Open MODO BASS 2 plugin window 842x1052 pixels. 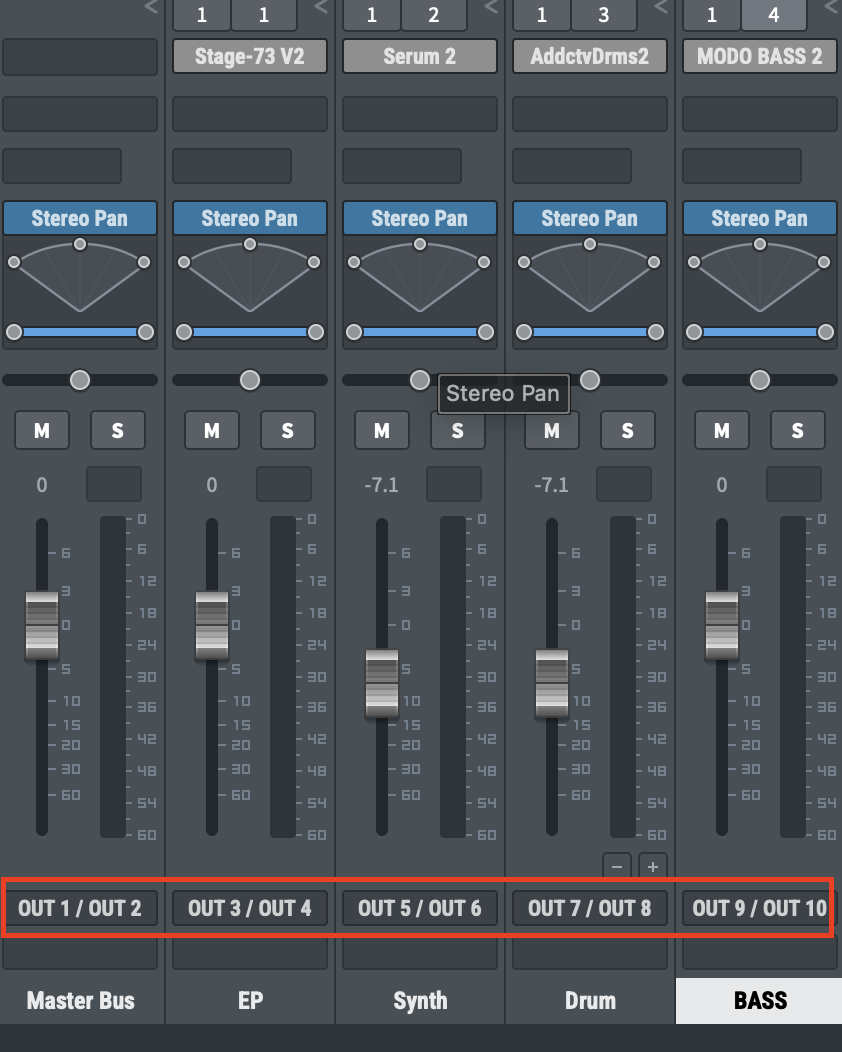coord(759,56)
